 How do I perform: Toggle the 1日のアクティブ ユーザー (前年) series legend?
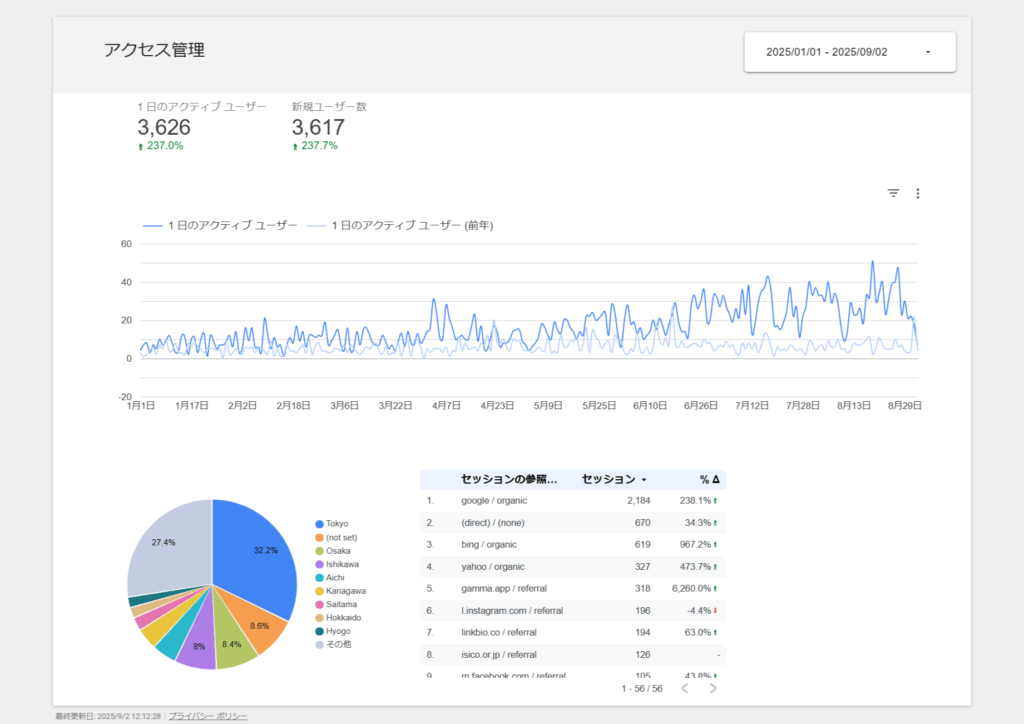(x=400, y=226)
